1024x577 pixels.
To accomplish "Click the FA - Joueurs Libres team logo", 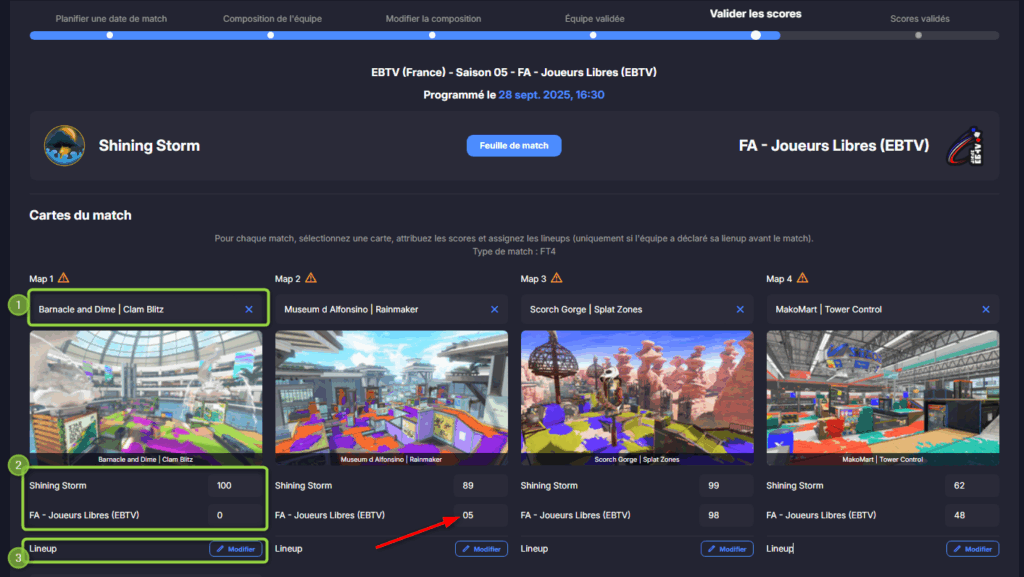I will [963, 145].
